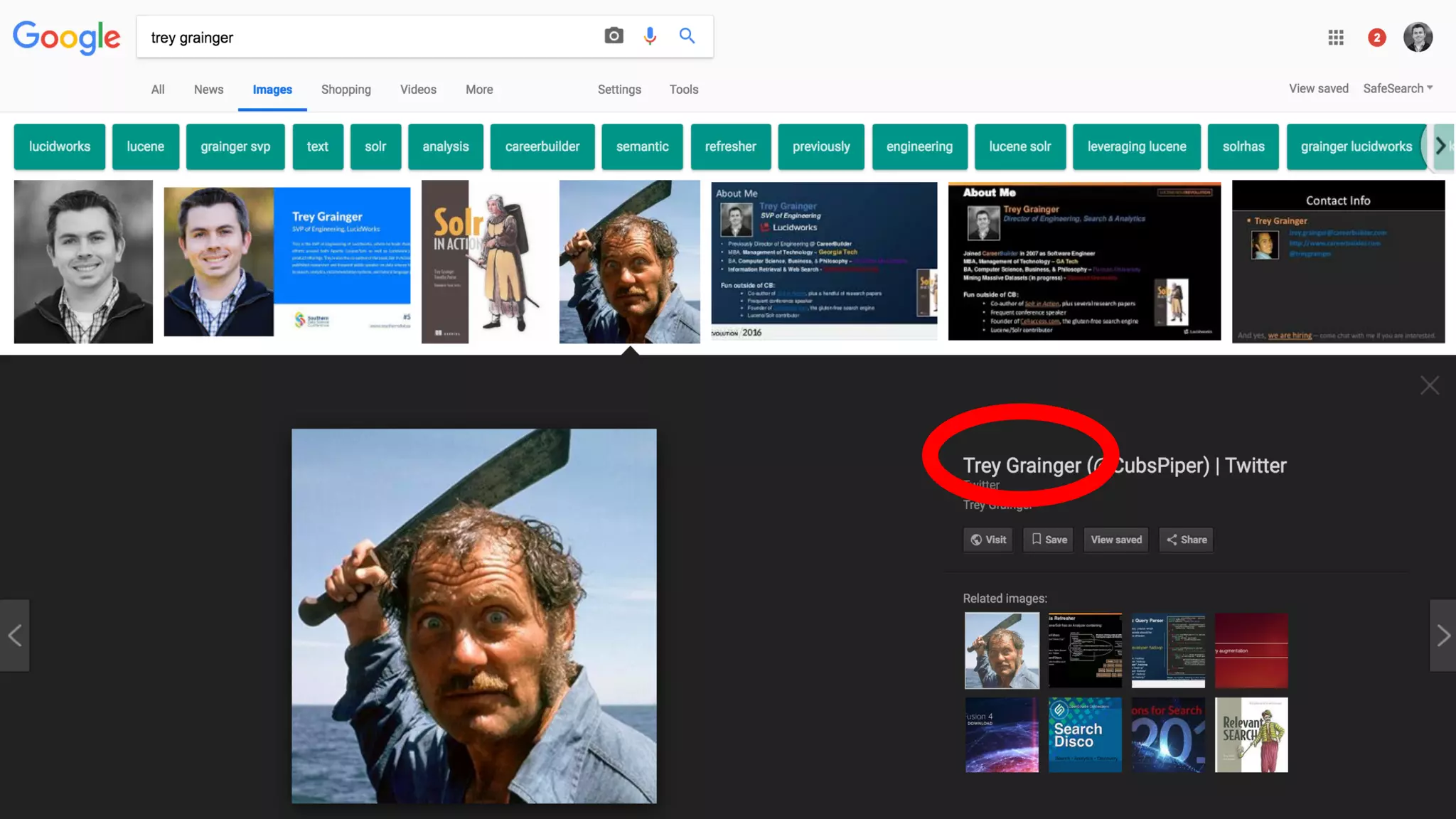The image size is (1456, 819).
Task: Select the lucidworks suggestion chip
Action: 60,146
